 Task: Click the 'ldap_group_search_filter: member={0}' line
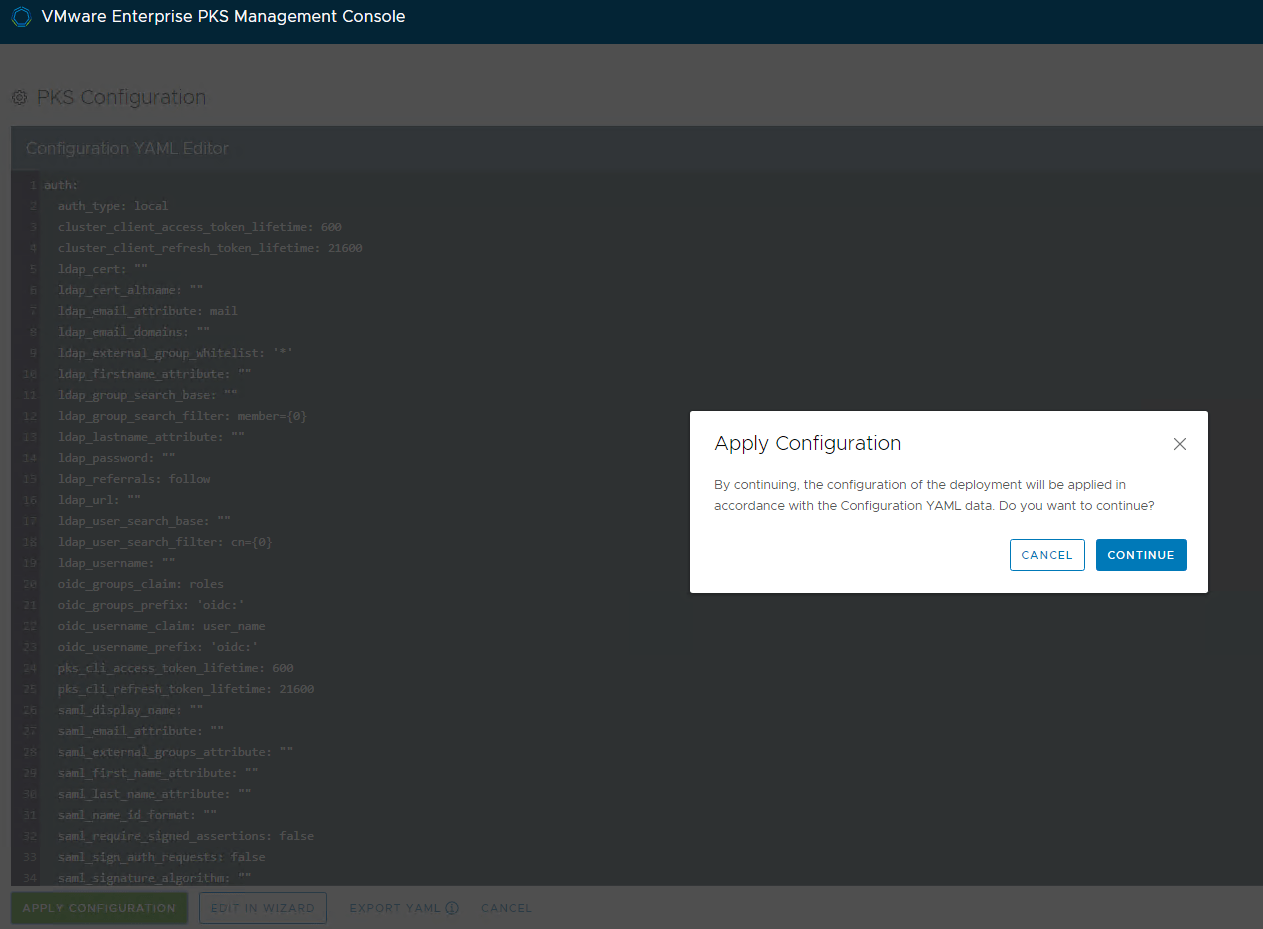click(x=183, y=416)
